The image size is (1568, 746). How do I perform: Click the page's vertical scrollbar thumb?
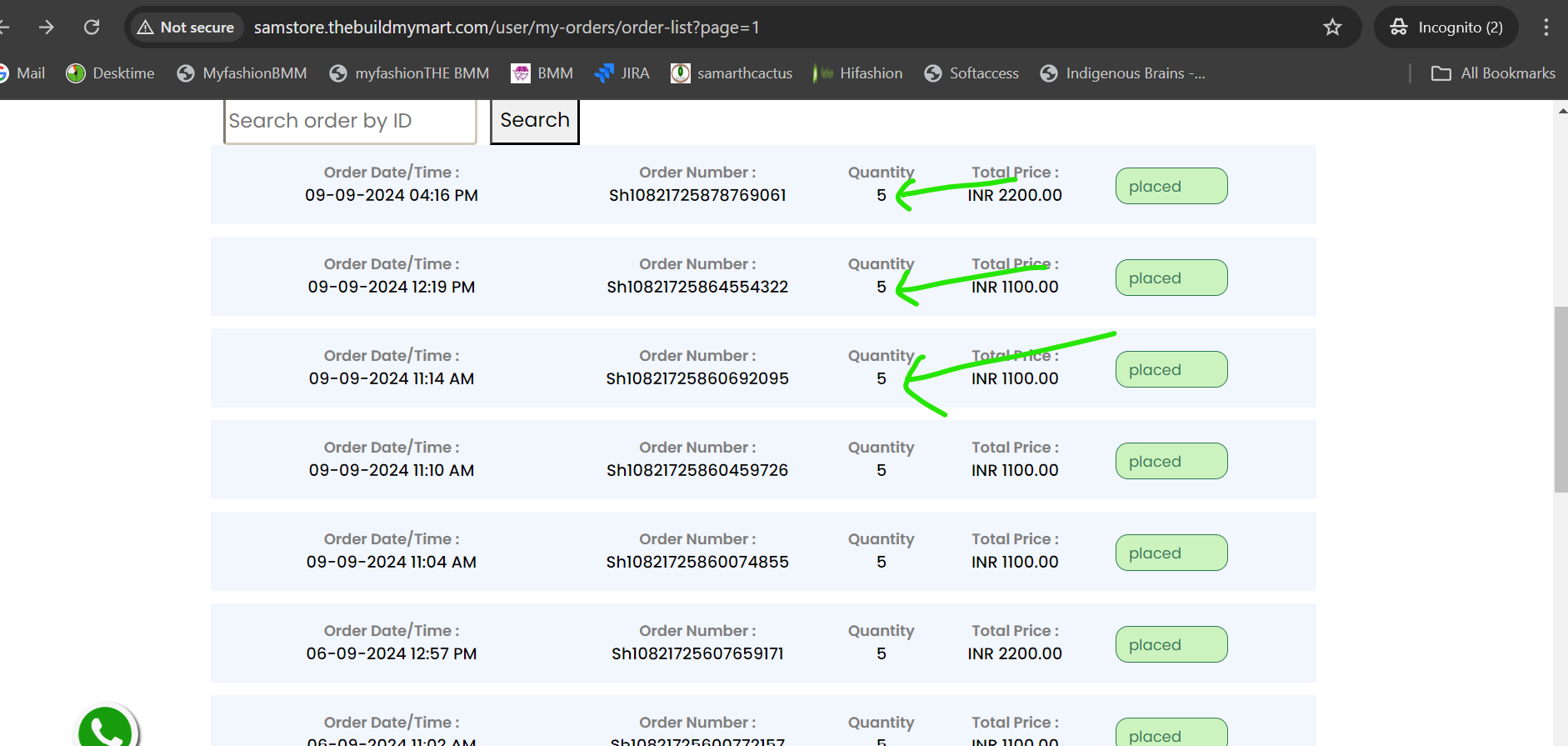1561,400
